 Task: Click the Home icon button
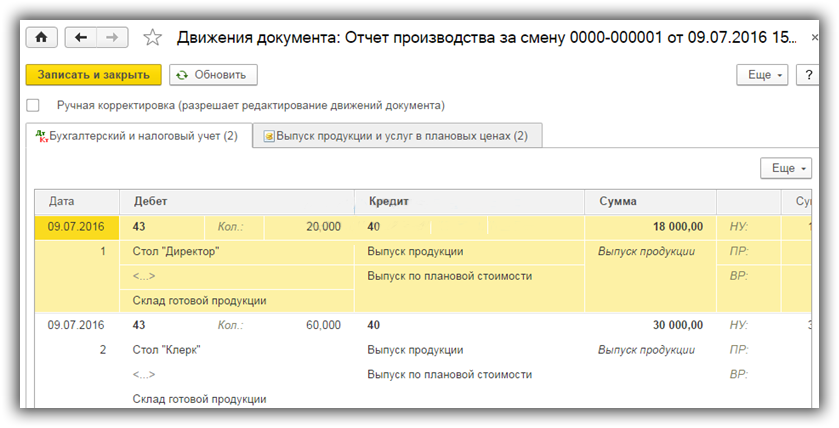click(x=41, y=38)
